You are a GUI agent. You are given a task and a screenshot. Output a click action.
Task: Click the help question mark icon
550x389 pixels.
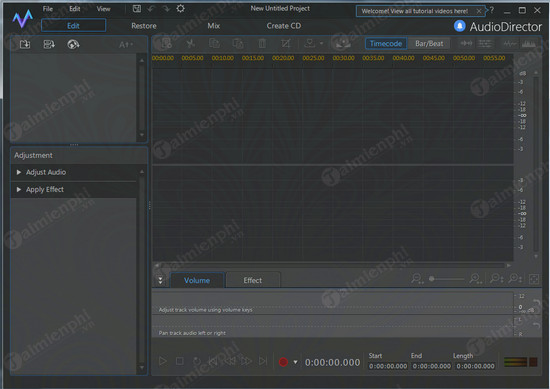[x=492, y=10]
